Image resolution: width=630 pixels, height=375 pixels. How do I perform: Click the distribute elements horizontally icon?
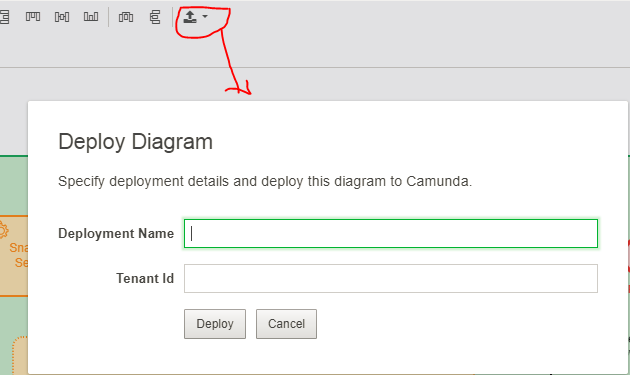pos(126,17)
